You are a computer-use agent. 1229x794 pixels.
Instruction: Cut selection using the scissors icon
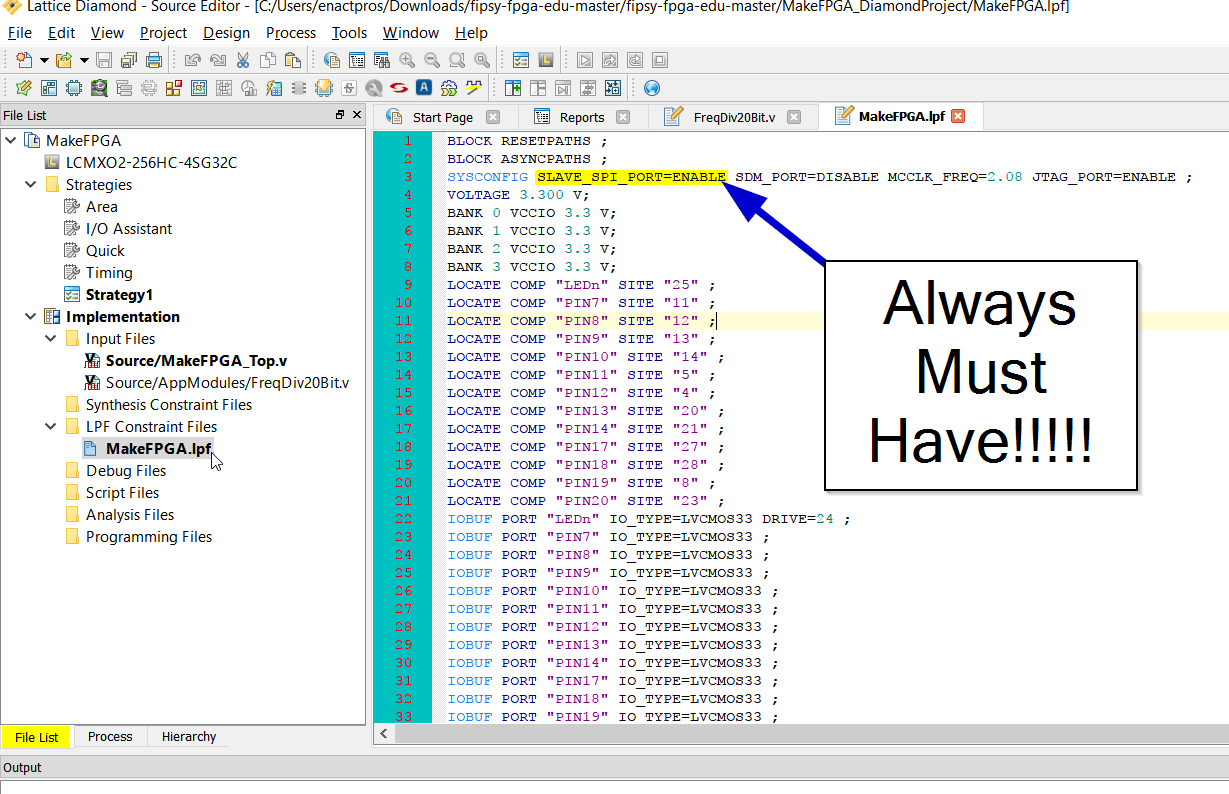point(243,60)
